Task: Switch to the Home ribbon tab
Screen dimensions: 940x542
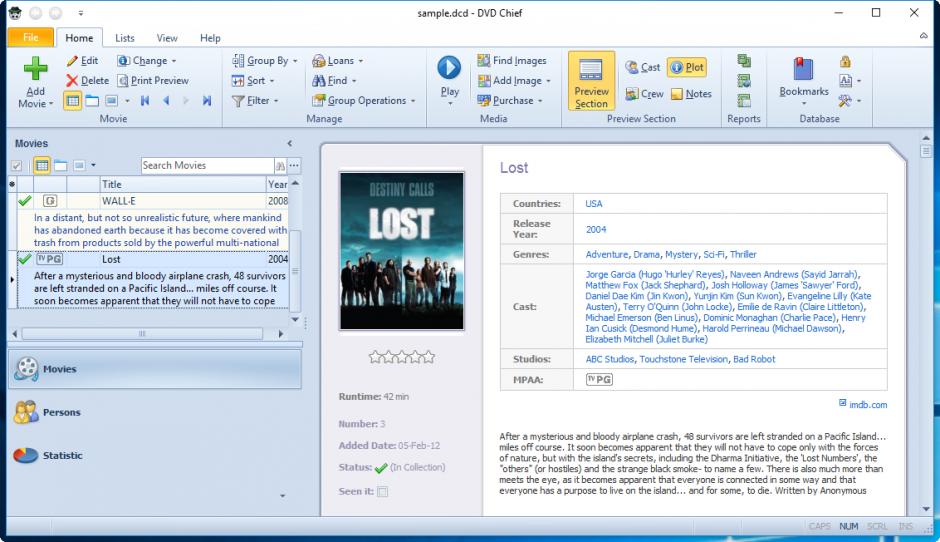Action: click(79, 38)
